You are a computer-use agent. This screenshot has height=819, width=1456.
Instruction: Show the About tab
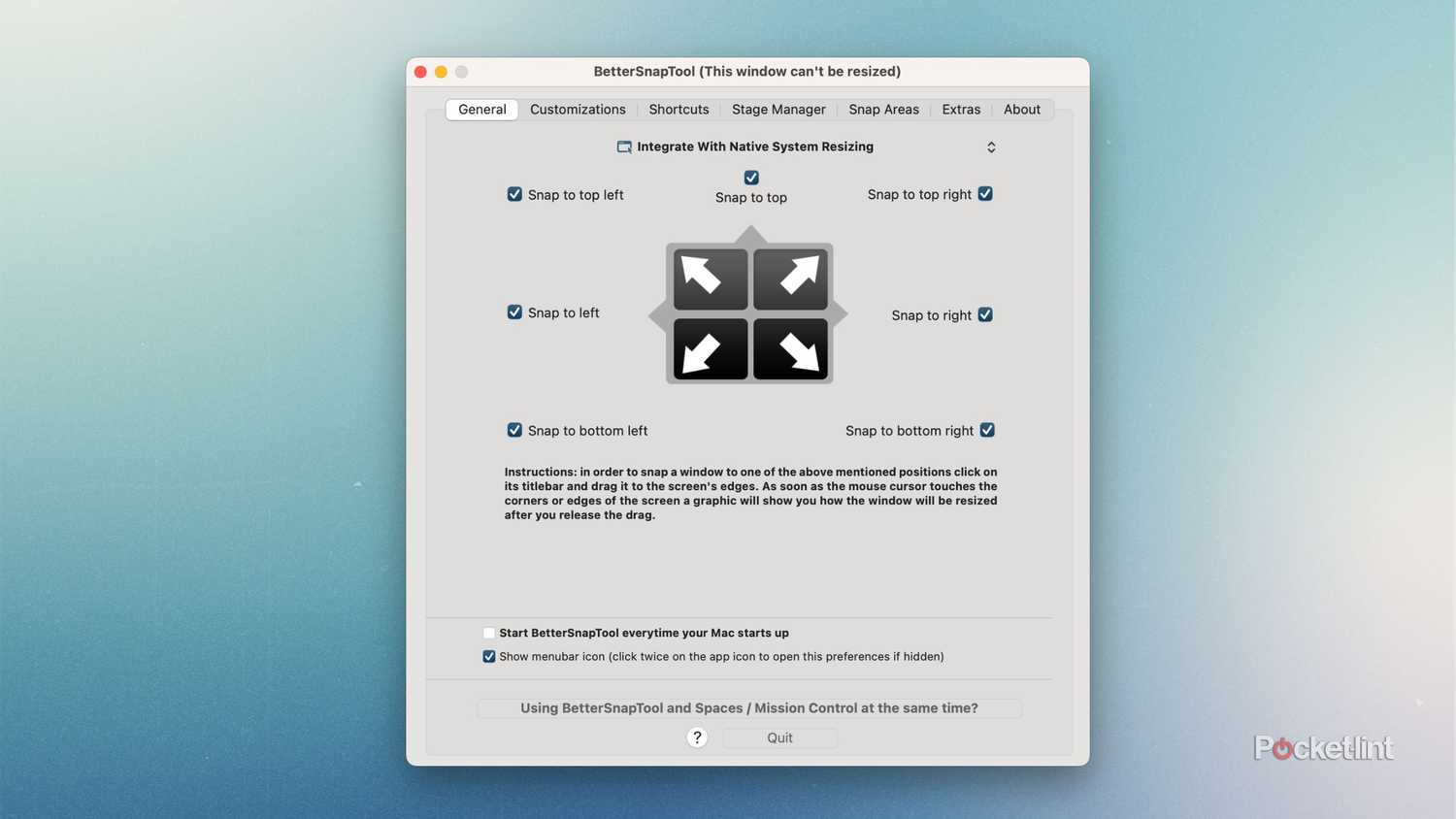[x=1022, y=110]
